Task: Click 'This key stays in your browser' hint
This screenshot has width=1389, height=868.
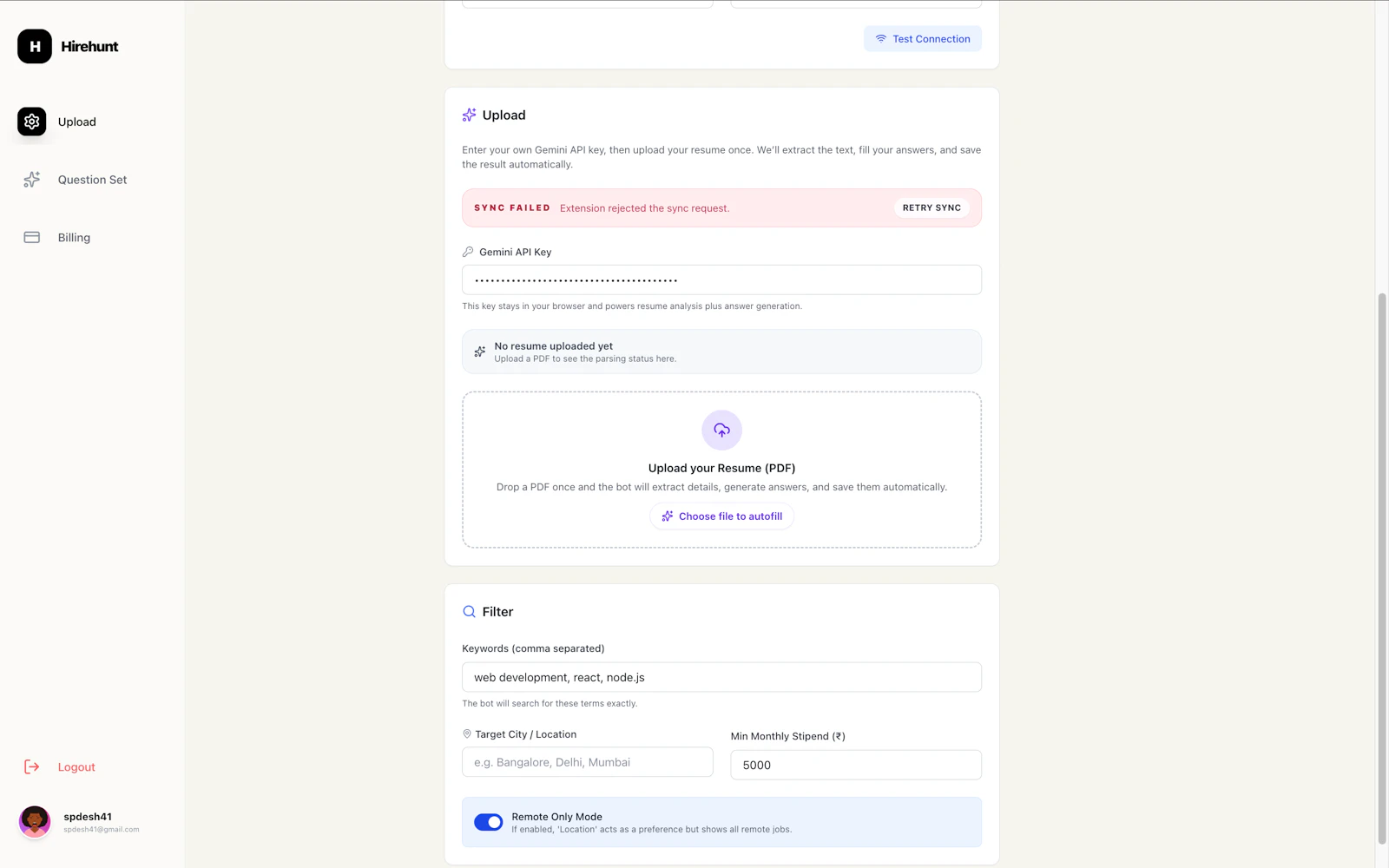Action: point(632,306)
